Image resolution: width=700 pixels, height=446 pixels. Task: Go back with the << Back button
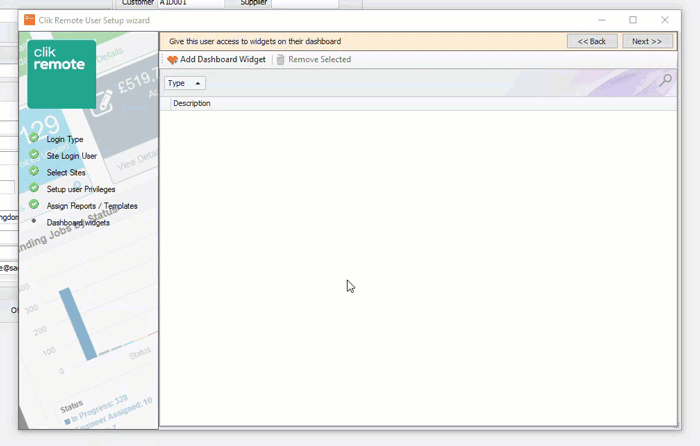click(592, 41)
